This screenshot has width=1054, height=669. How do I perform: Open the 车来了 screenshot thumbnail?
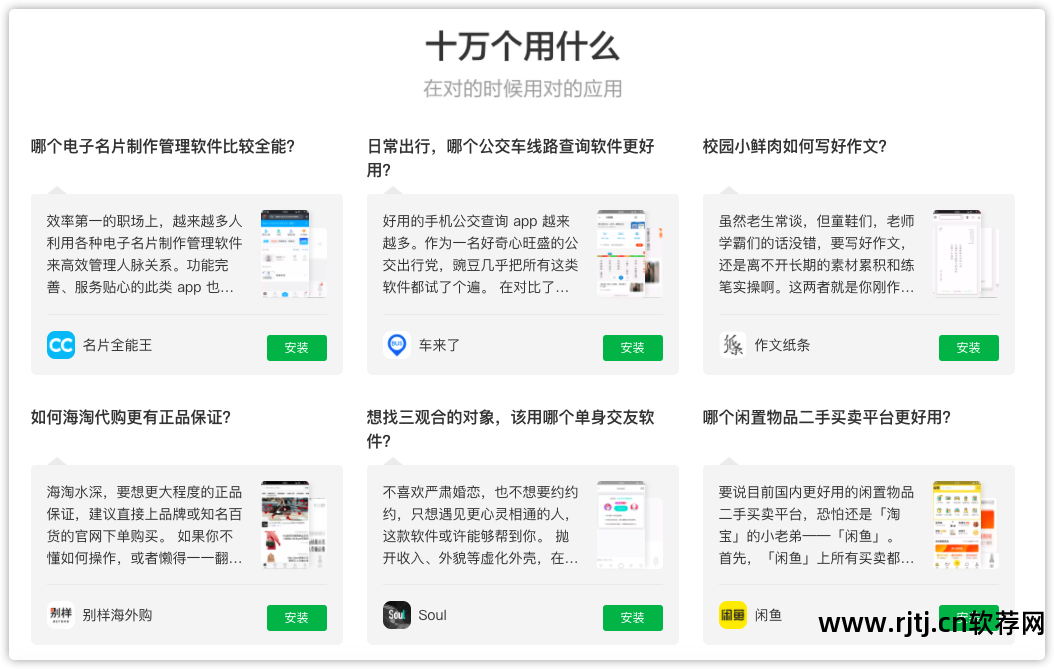click(x=630, y=254)
